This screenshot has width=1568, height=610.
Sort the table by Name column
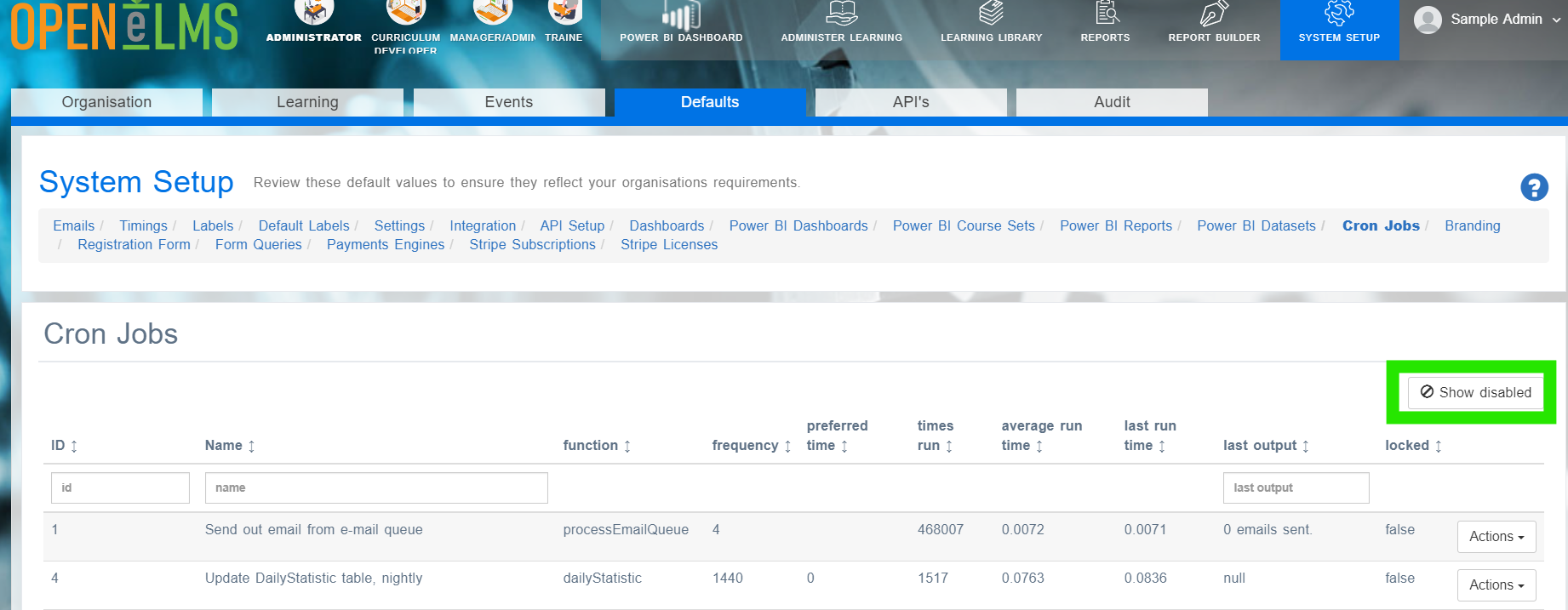[230, 446]
